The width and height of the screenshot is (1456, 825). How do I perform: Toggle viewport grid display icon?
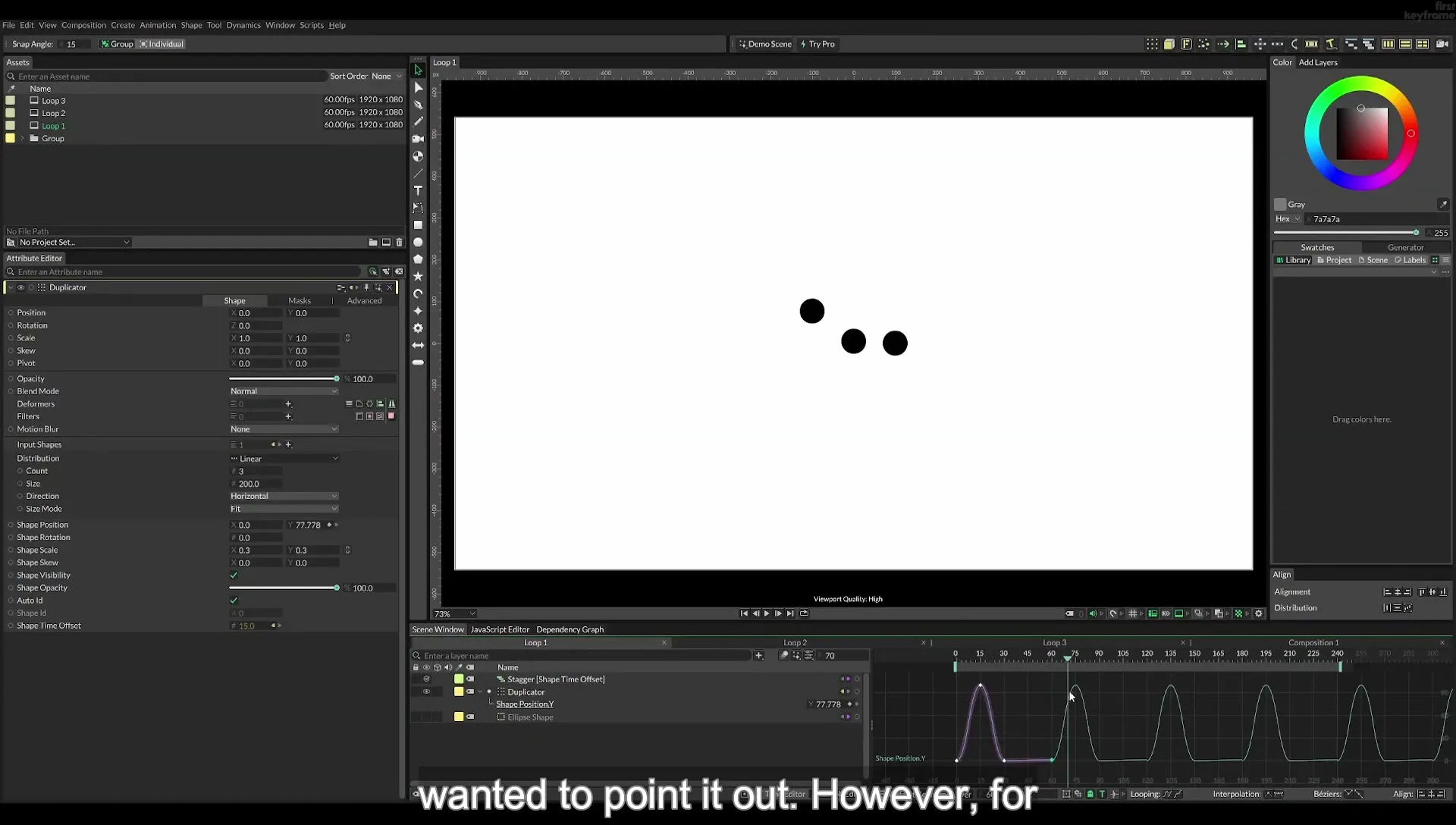1132,613
